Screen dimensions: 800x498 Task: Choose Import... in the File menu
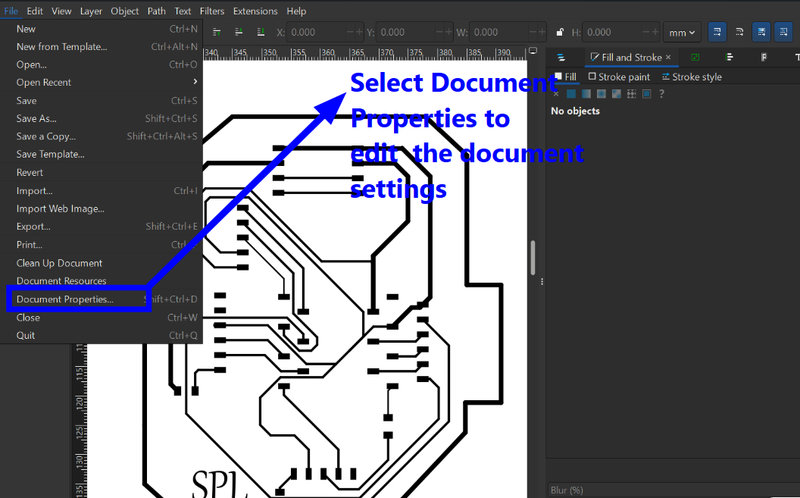click(x=102, y=191)
